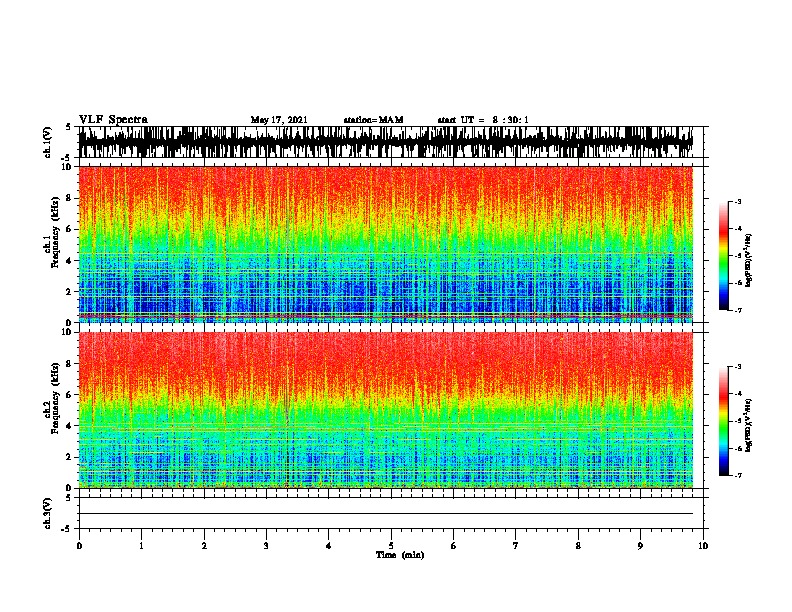Click the ch.1 colorbar log(PSD) label

point(748,261)
